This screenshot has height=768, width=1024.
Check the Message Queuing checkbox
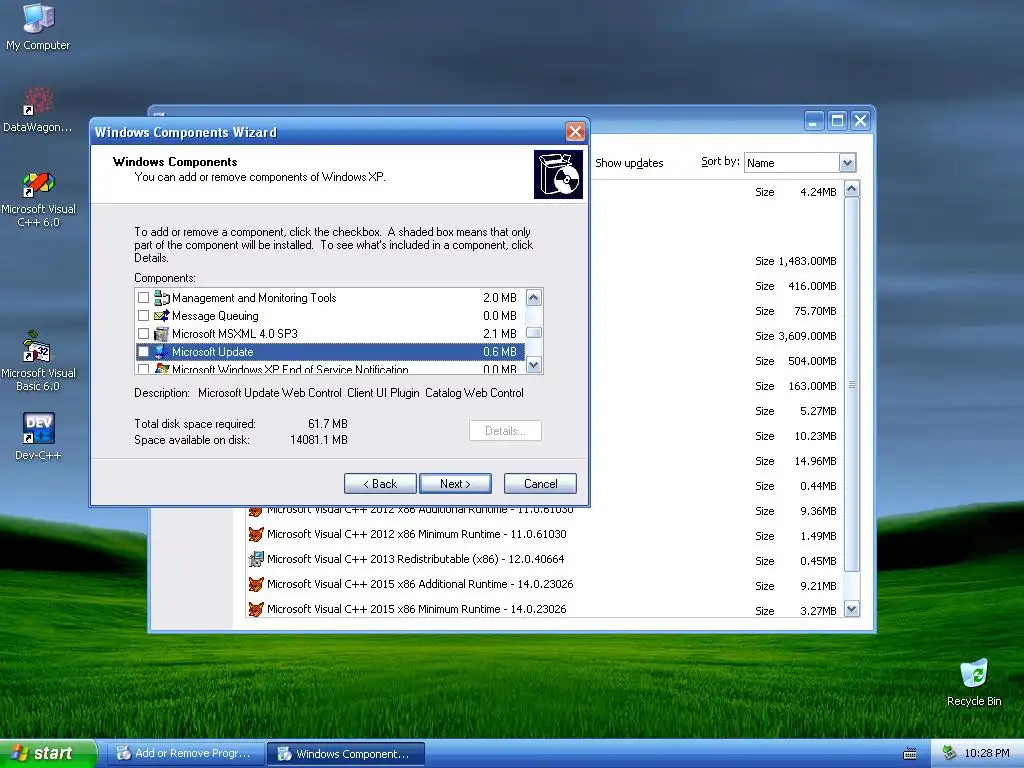(144, 316)
